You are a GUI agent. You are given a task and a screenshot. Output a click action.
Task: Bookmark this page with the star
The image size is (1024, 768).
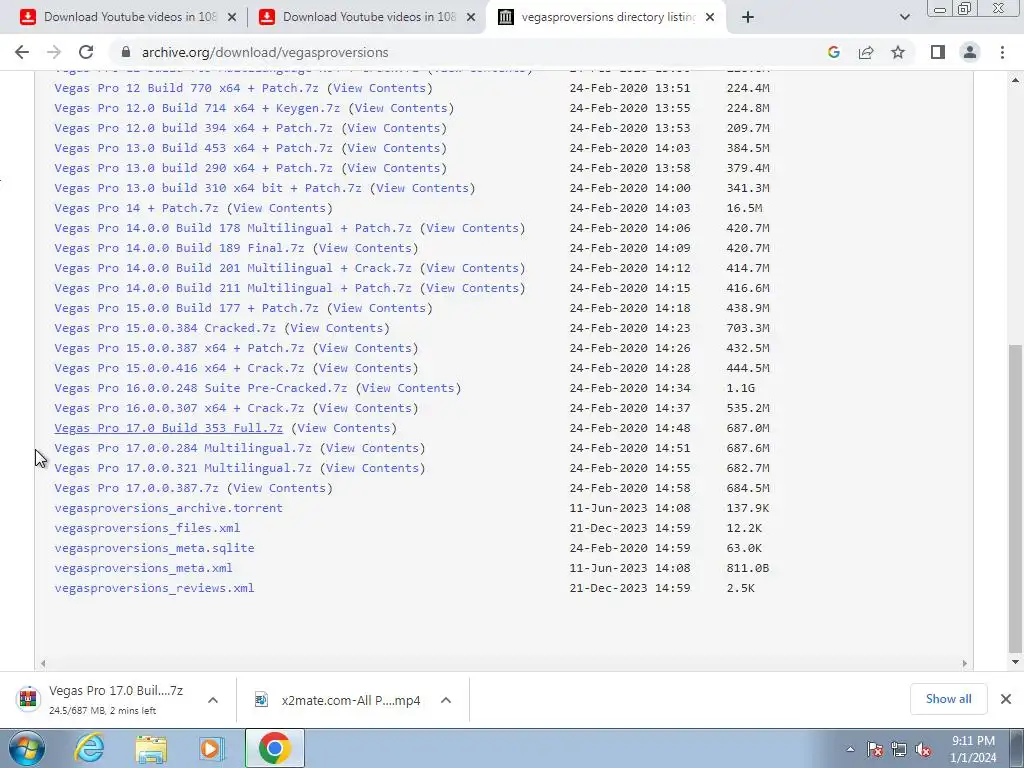898,52
